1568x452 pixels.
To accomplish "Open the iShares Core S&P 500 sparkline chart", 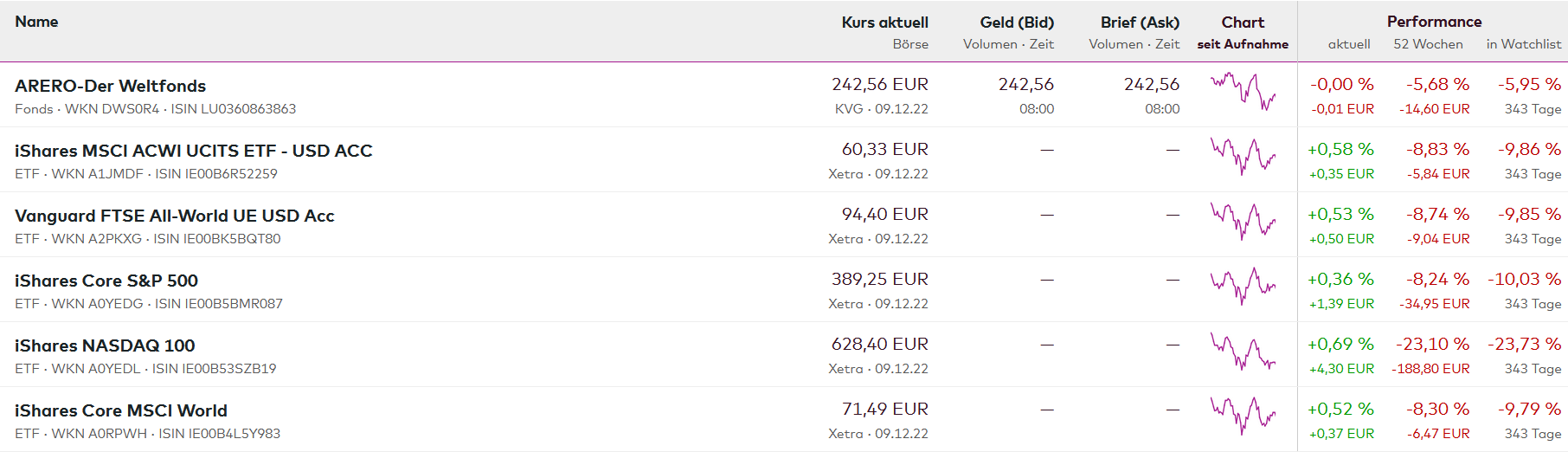I will click(x=1243, y=287).
